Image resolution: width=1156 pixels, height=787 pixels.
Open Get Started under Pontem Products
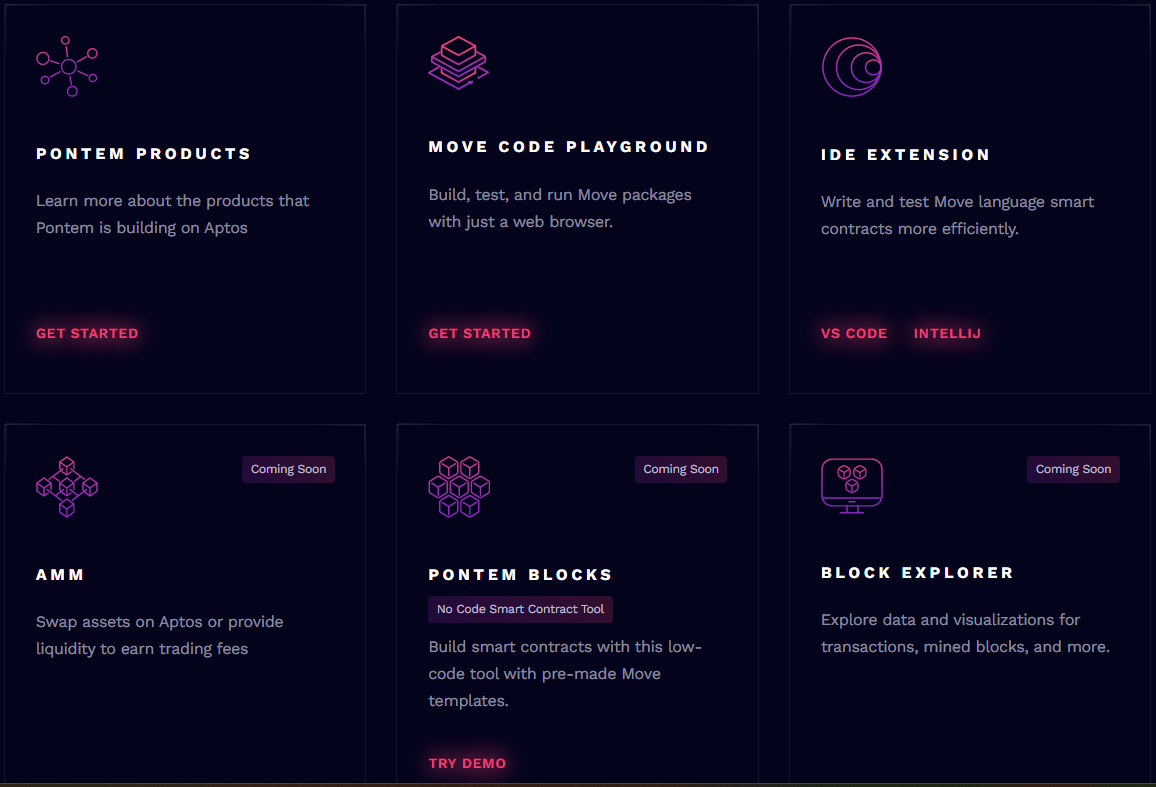click(87, 333)
